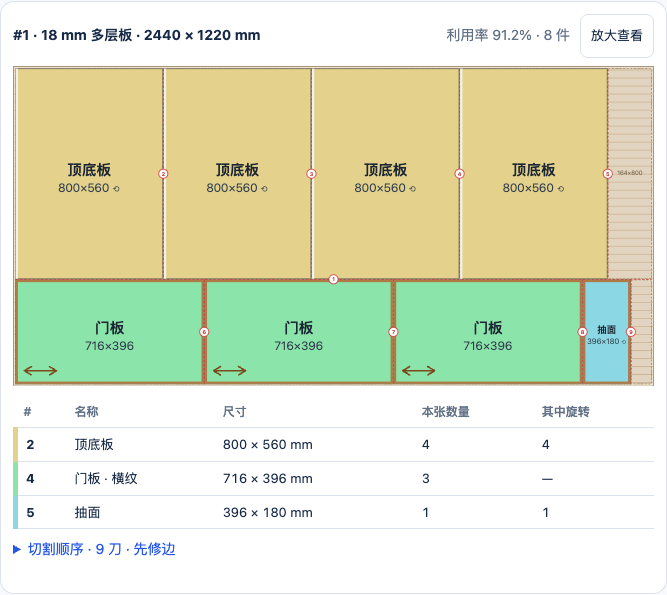The height and width of the screenshot is (595, 667).
Task: Click blue color bar of the 抽面 table row
Action: 15,512
